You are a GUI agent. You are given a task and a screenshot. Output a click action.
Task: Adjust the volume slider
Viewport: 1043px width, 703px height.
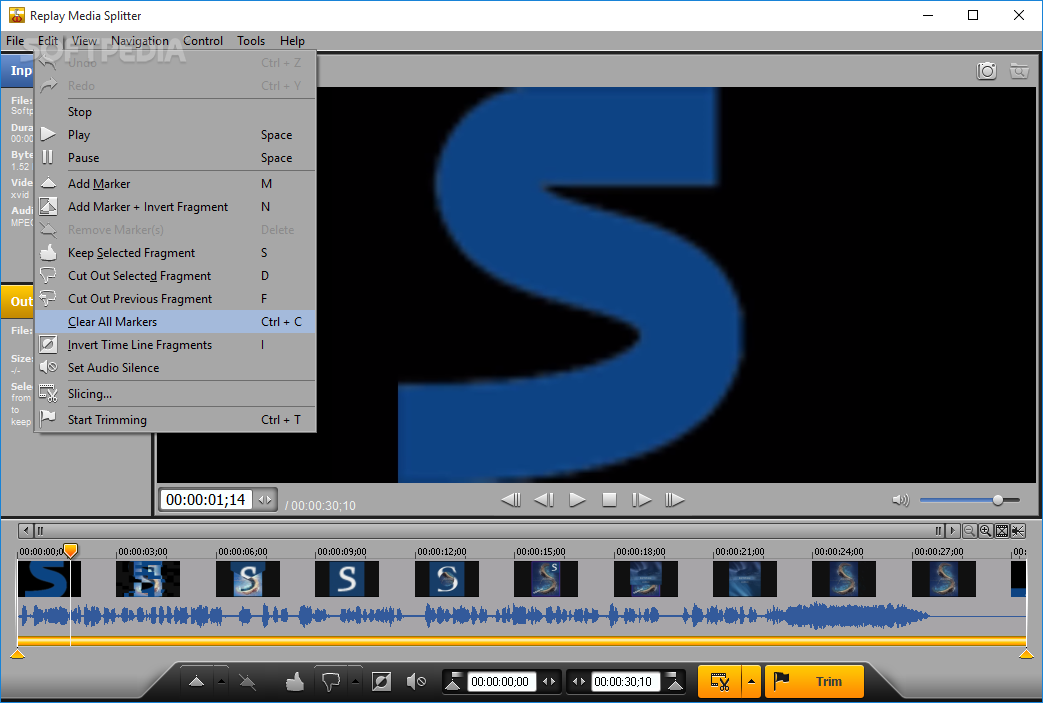point(969,499)
